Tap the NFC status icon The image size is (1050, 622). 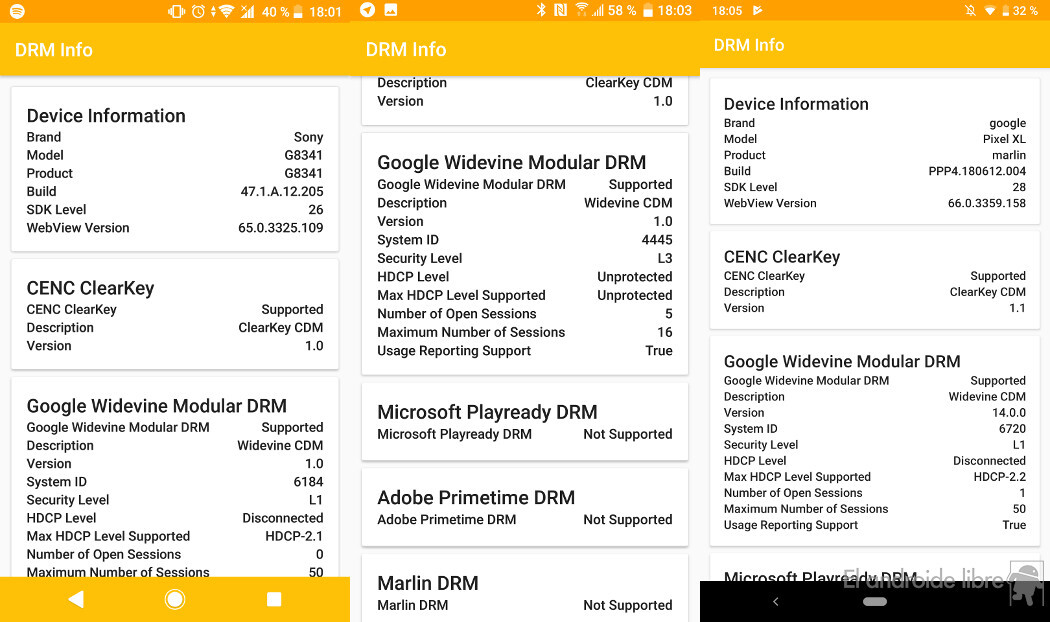(560, 10)
